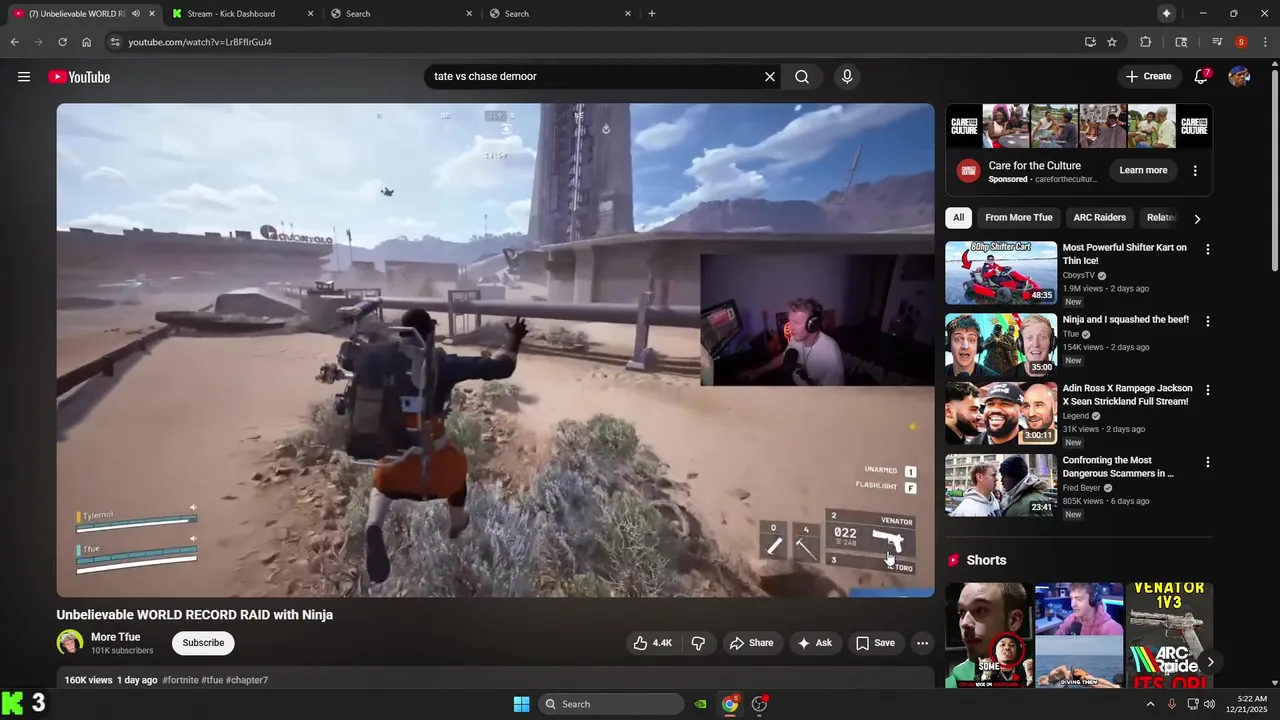
Task: Open options for Care for the Culture ad
Action: [x=1195, y=171]
